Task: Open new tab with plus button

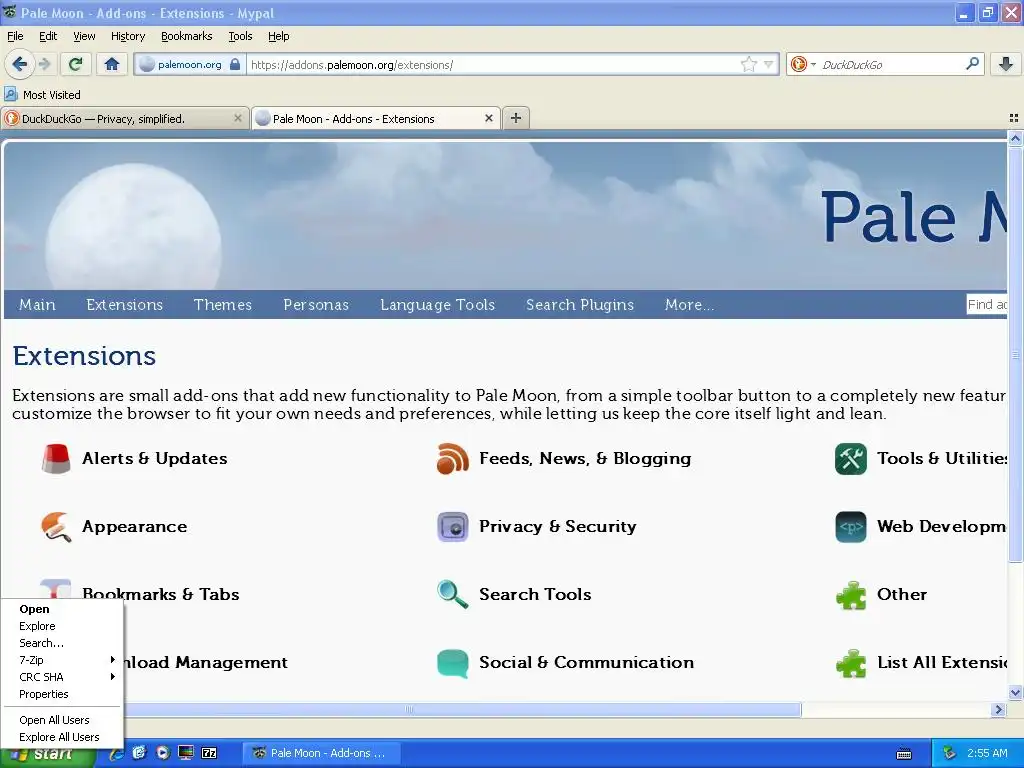Action: pos(516,118)
